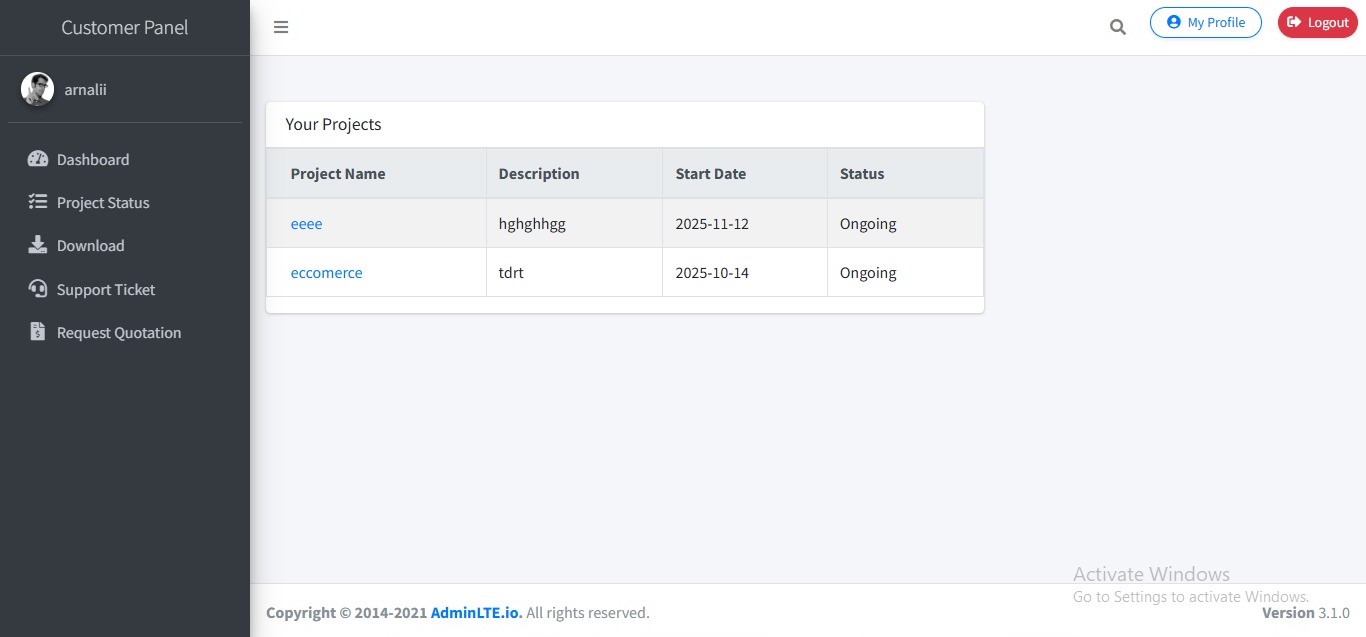Visit the AdminLTE.io footer link

tap(474, 612)
